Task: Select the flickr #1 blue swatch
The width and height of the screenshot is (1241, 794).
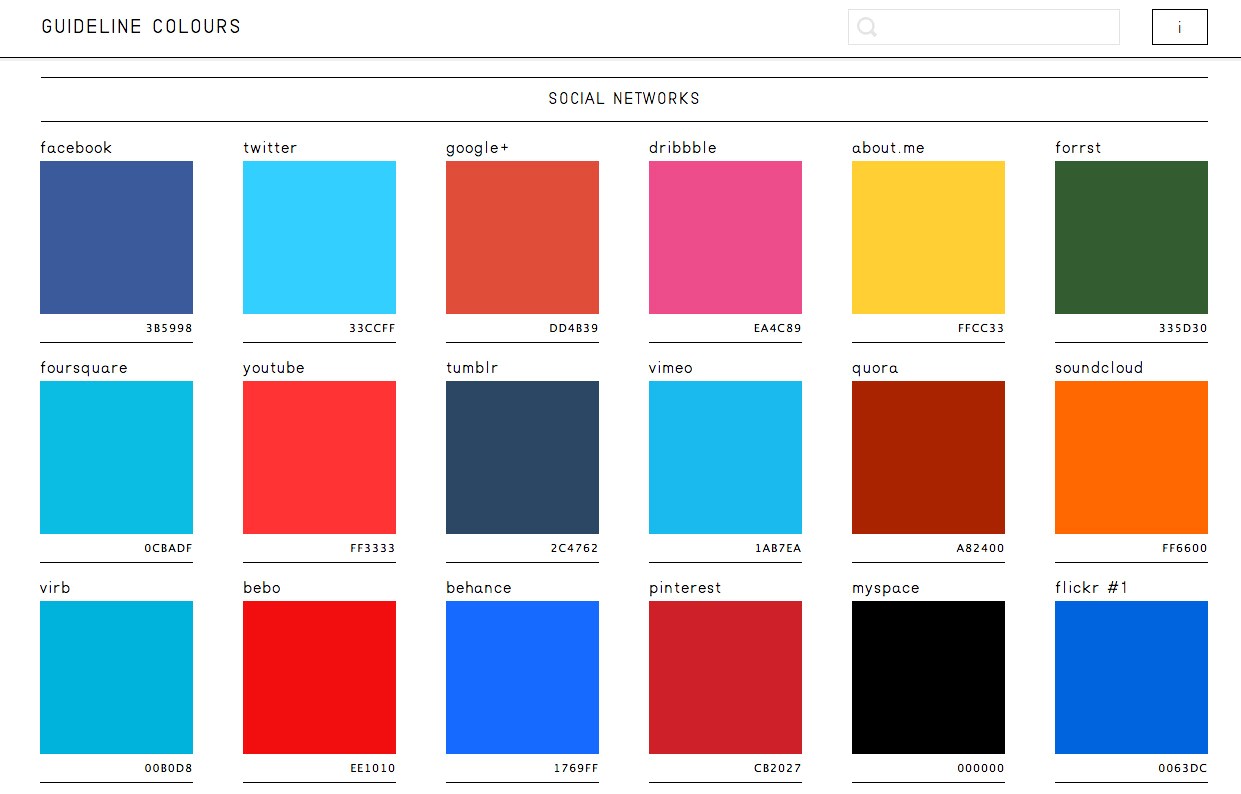Action: (1131, 677)
